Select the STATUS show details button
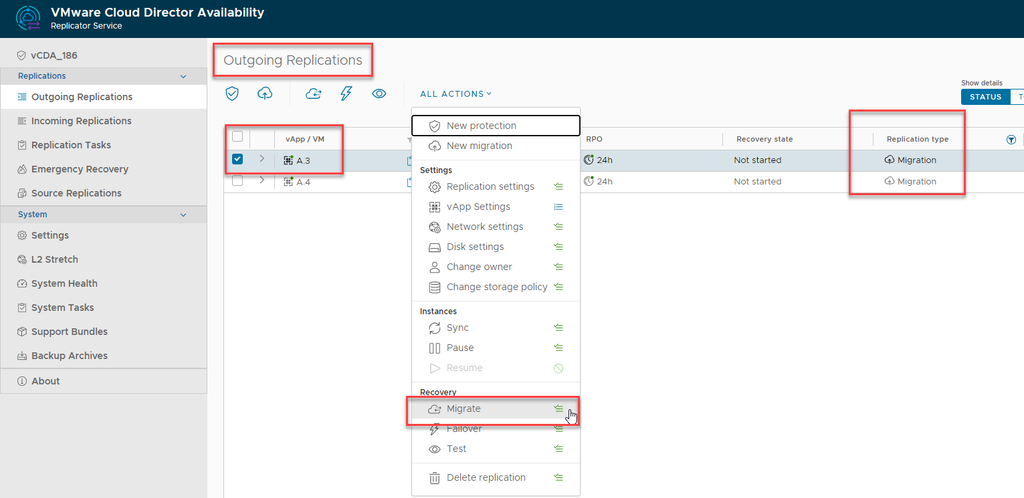The height and width of the screenshot is (498, 1024). 985,97
